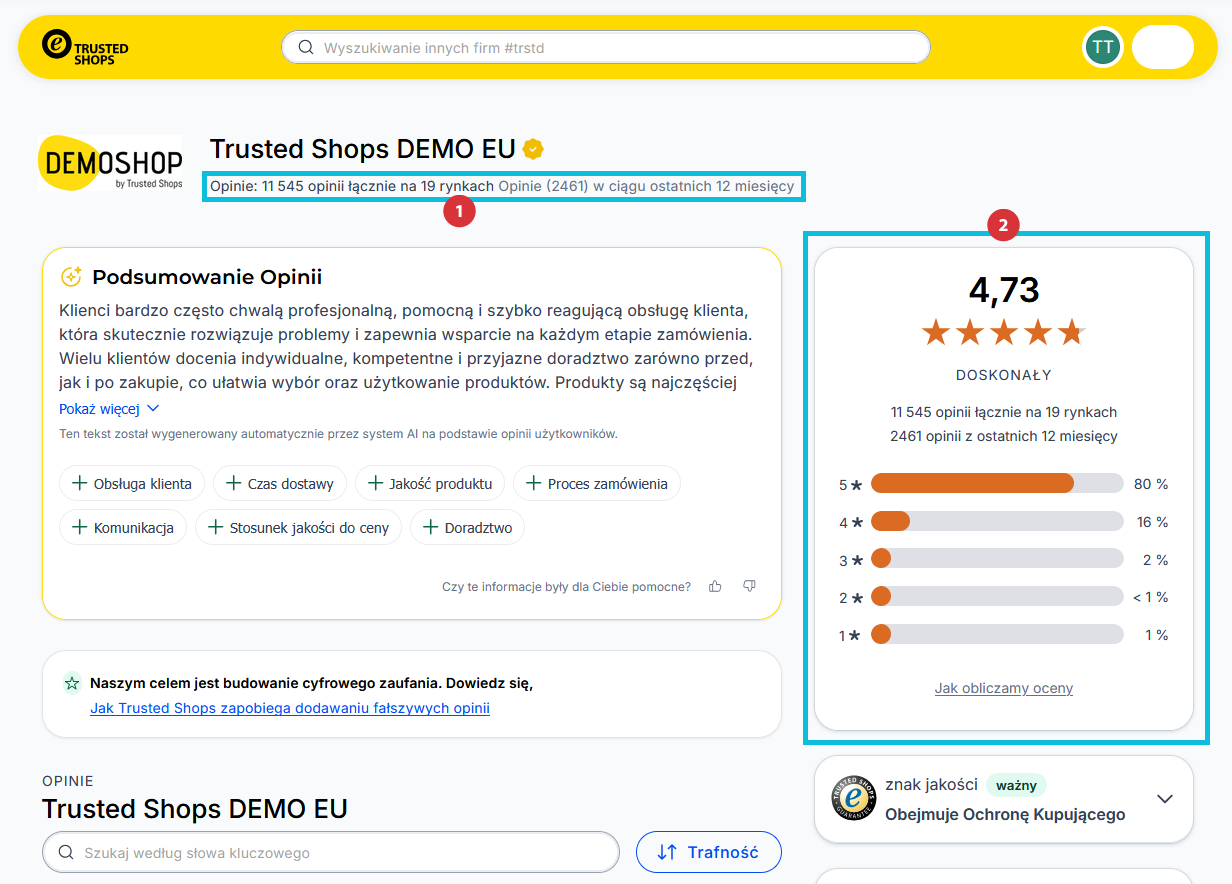Click the star icon in trust notice
The height and width of the screenshot is (884, 1232).
point(72,684)
